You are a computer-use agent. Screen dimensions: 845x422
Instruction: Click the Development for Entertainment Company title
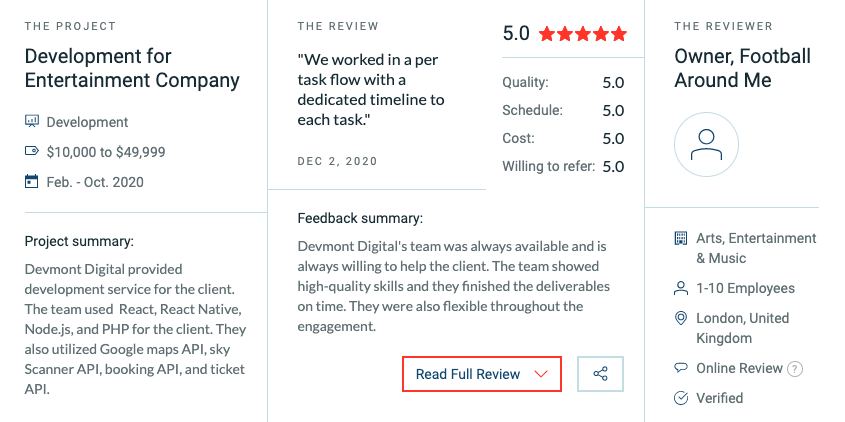pyautogui.click(x=132, y=68)
